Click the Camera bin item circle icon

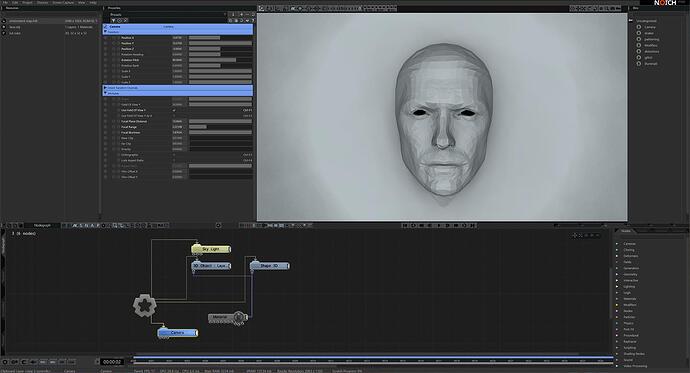[x=639, y=27]
